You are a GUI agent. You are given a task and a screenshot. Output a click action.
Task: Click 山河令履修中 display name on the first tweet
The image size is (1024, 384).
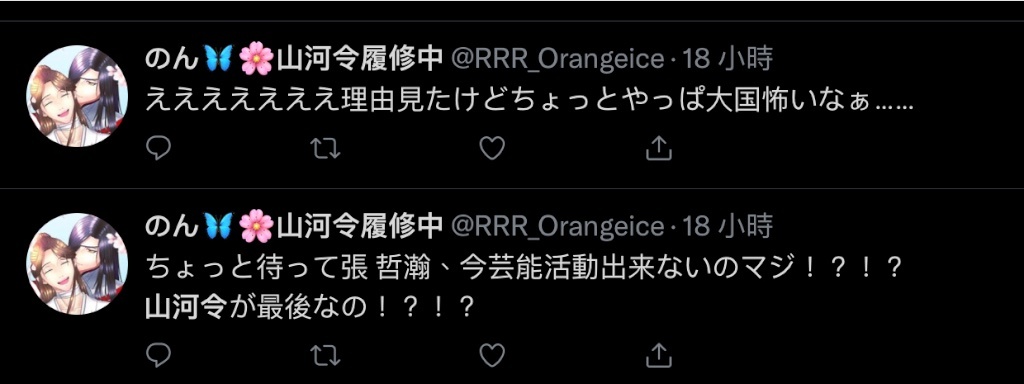point(360,60)
